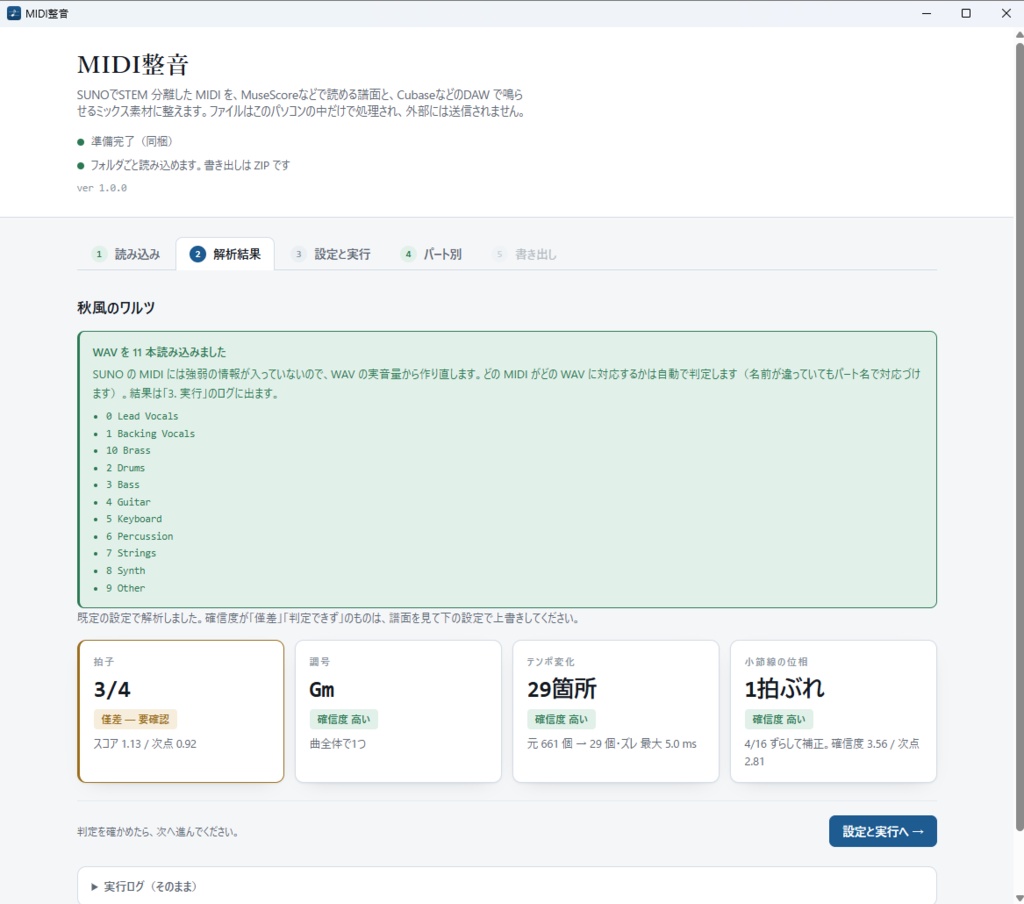1024x904 pixels.
Task: Click the テンポ変化 29箇所 card
Action: pyautogui.click(x=615, y=711)
